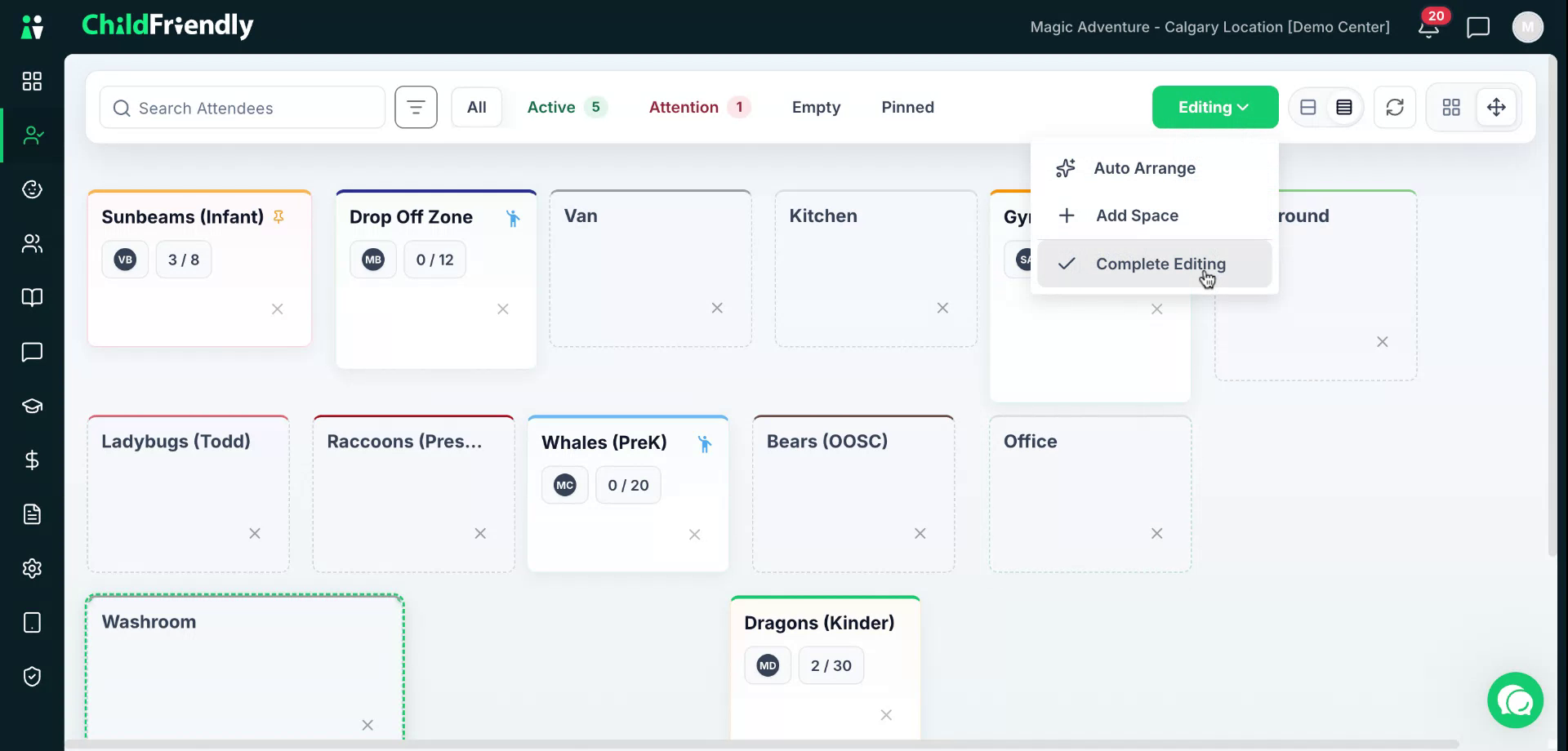Expand the Editing dropdown button

click(x=1215, y=107)
